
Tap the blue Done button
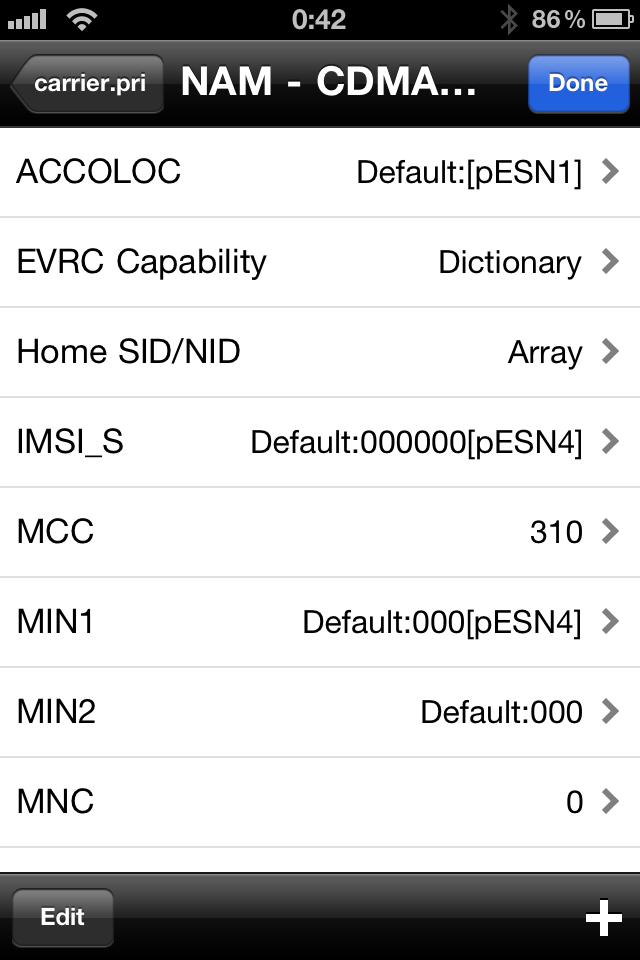[578, 83]
